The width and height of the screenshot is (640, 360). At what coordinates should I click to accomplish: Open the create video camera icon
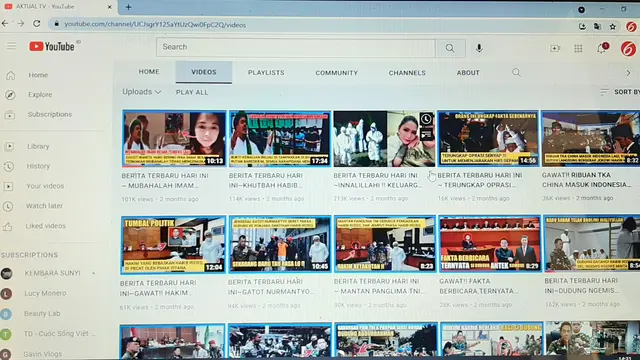click(x=555, y=49)
